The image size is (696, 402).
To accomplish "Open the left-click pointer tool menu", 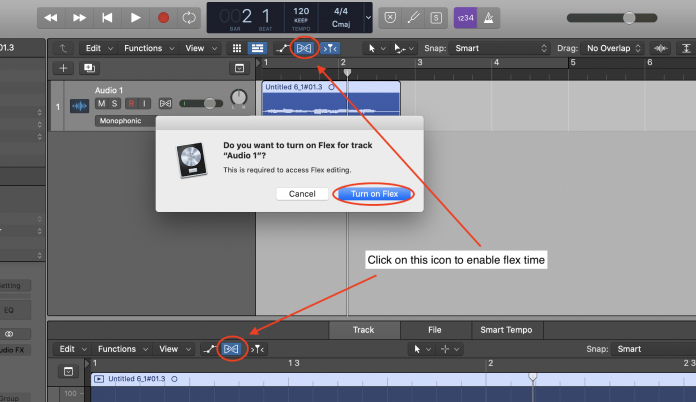I will [x=375, y=48].
